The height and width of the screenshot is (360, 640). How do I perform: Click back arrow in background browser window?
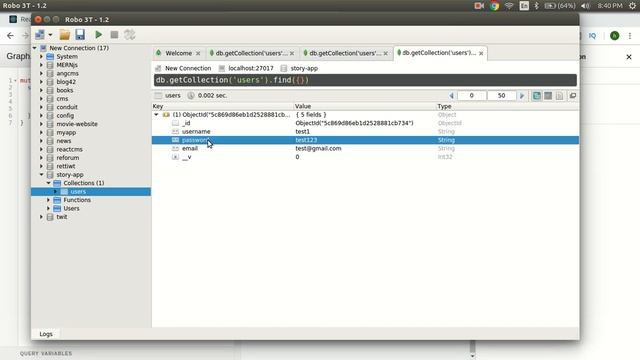pyautogui.click(x=10, y=36)
